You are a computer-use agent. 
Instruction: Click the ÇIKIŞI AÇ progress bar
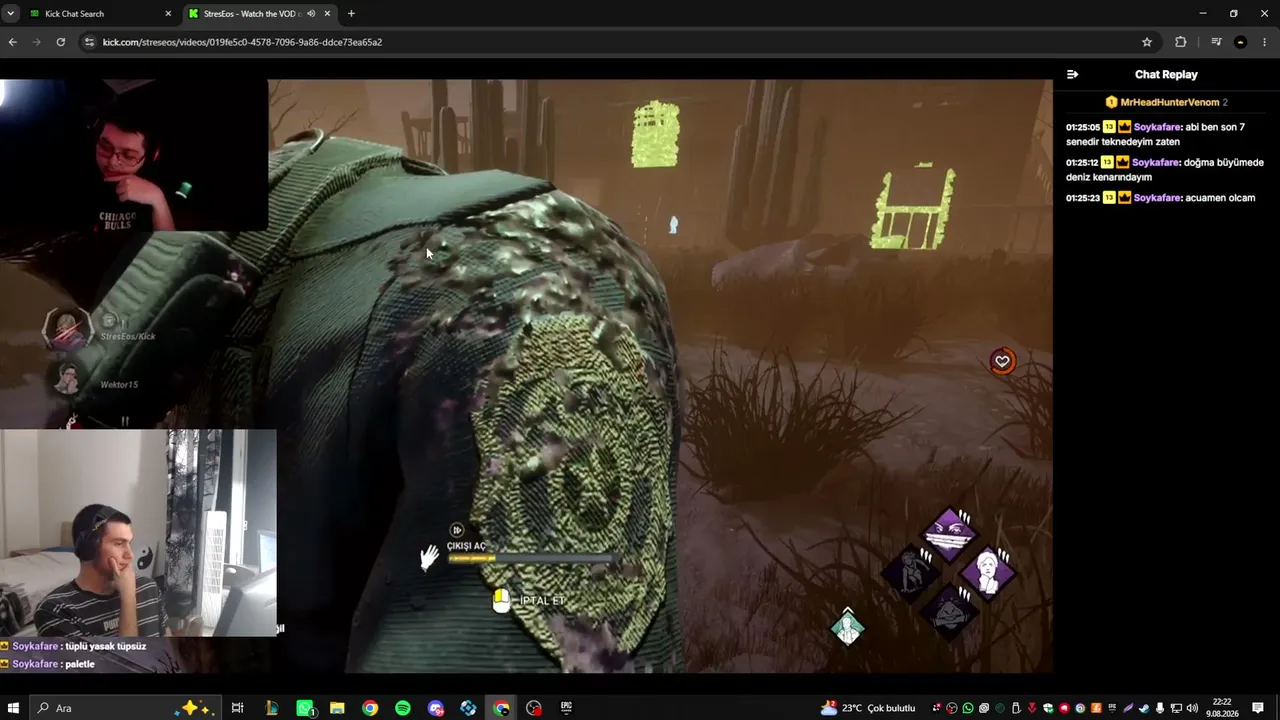(x=531, y=558)
